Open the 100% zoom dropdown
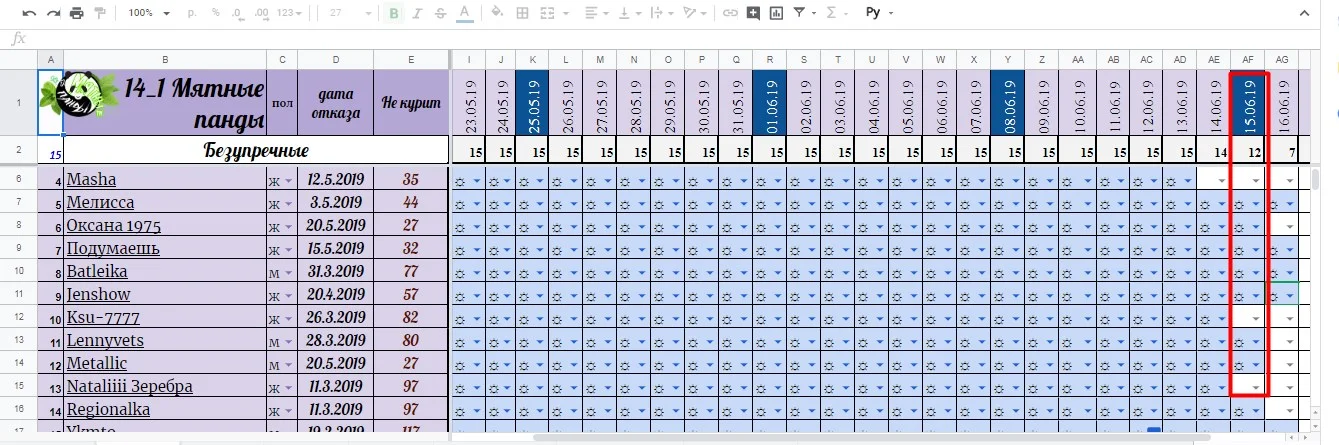1339x445 pixels. coord(149,13)
